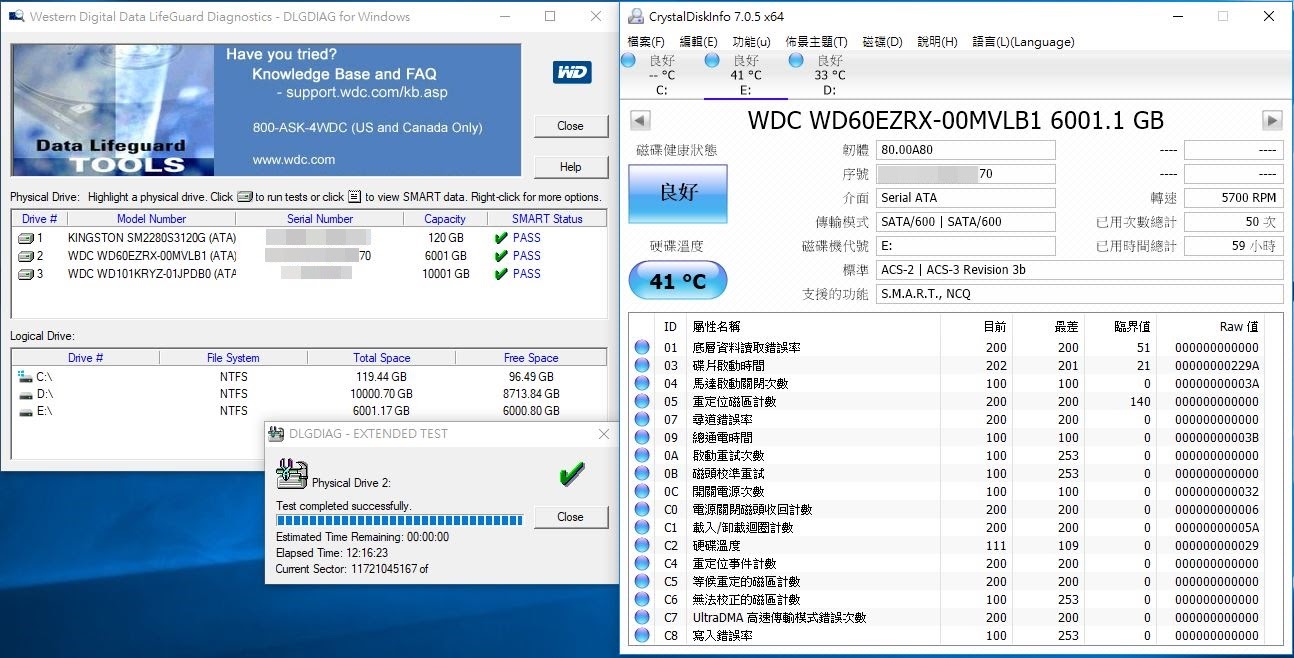Click the Help button in DLGDIAG
1294x658 pixels.
coord(570,167)
